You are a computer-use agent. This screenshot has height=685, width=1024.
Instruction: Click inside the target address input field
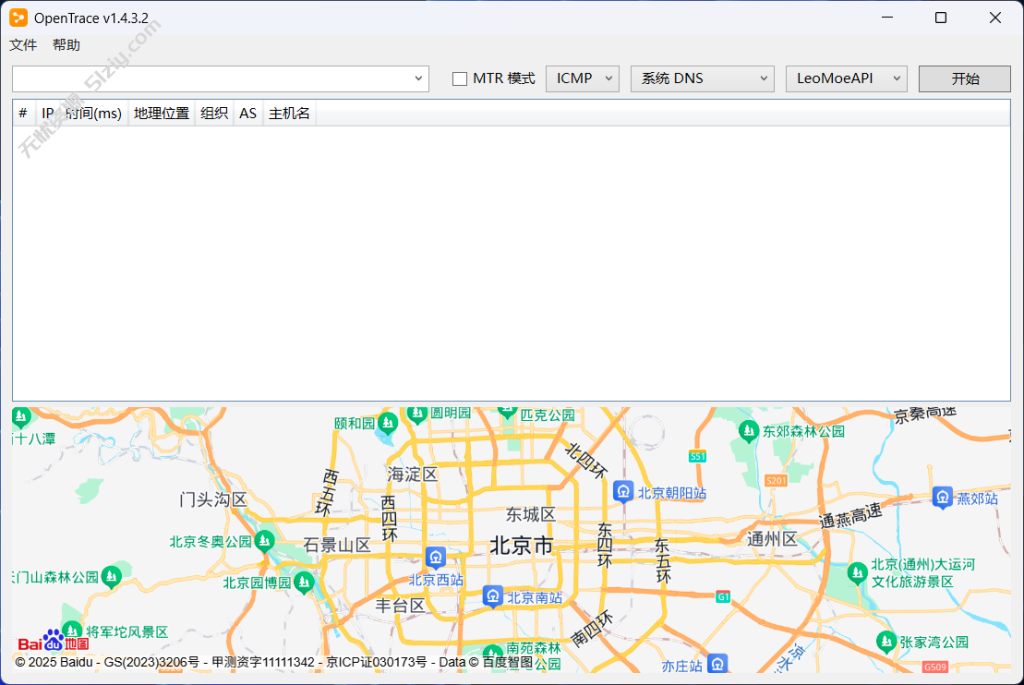point(200,78)
